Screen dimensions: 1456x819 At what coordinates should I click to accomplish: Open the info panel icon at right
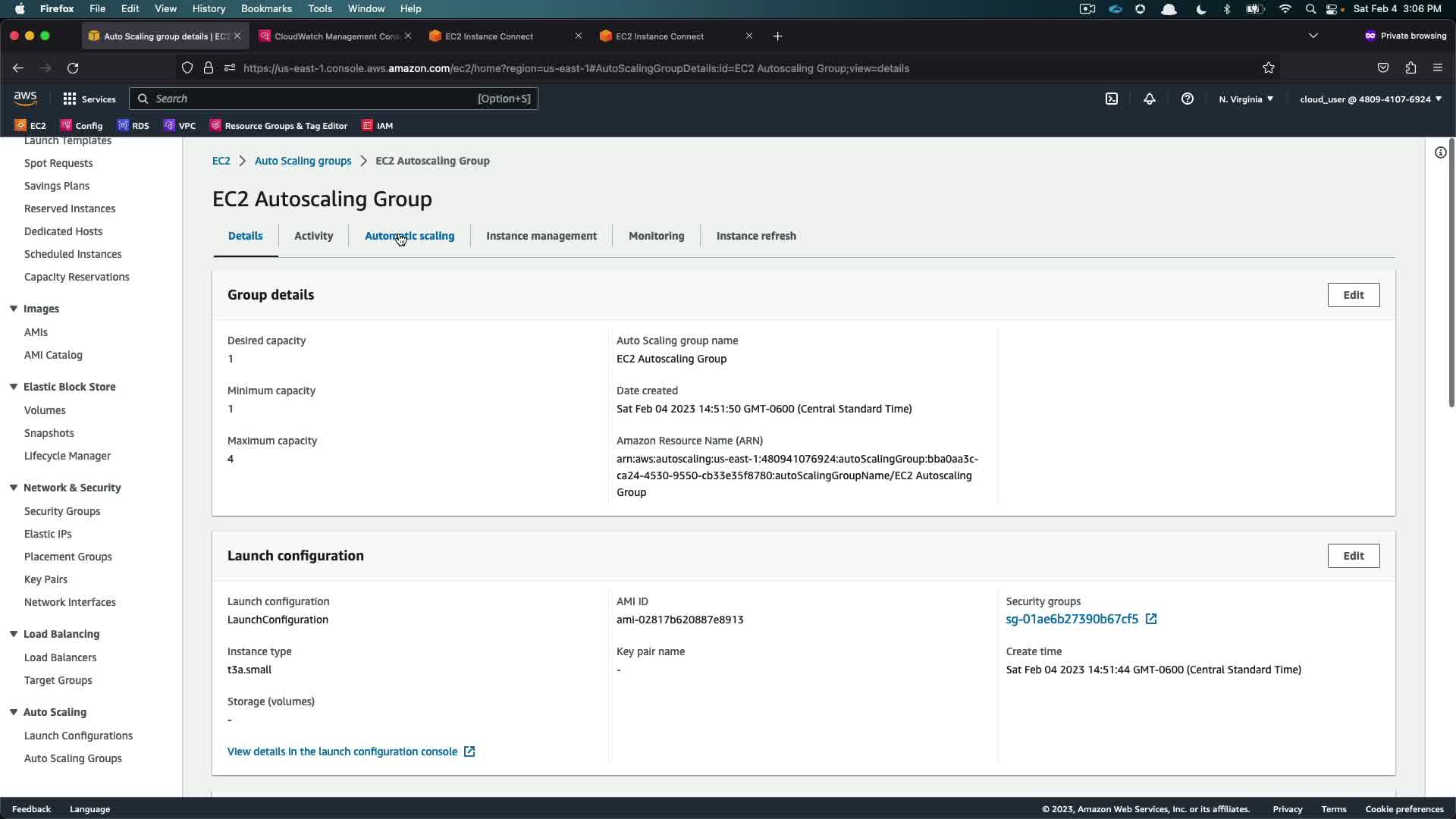(1440, 152)
